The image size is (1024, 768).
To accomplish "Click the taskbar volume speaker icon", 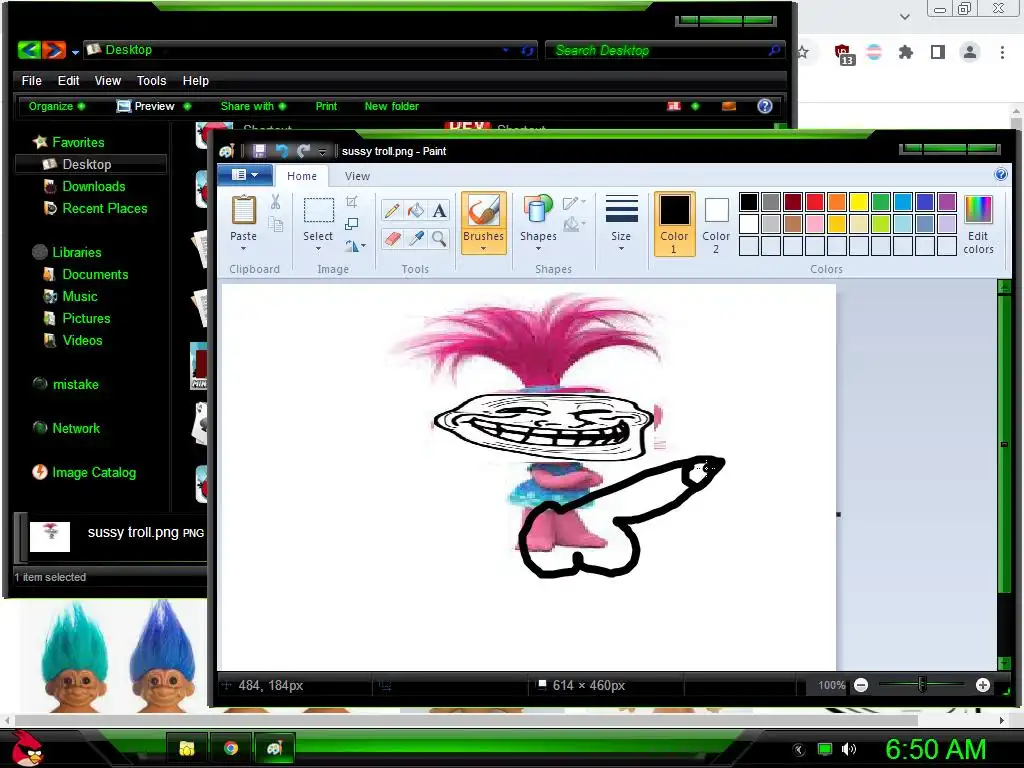I will point(848,749).
